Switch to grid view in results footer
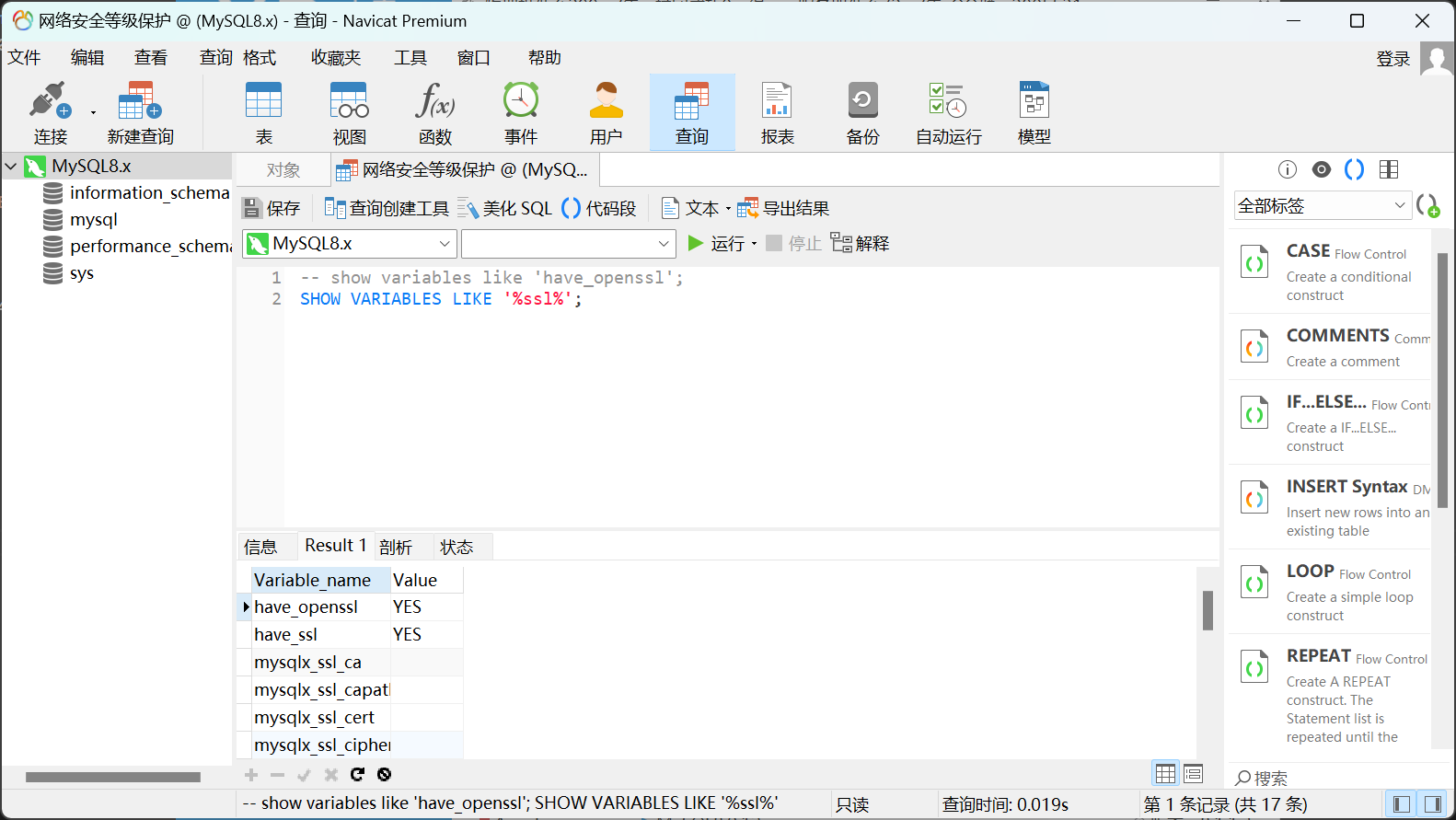1456x820 pixels. (1165, 774)
